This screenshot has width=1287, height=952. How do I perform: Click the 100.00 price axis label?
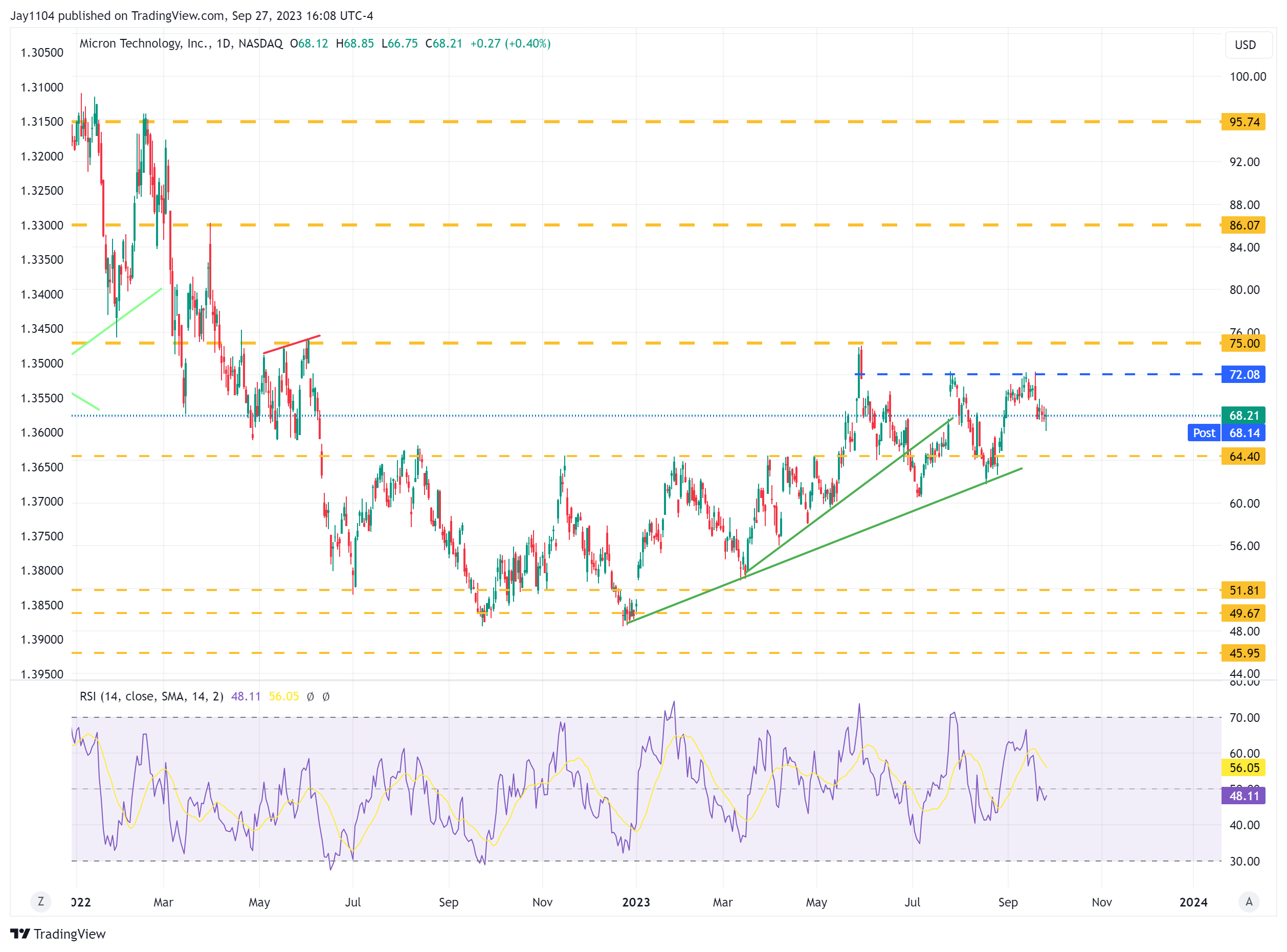click(1248, 77)
